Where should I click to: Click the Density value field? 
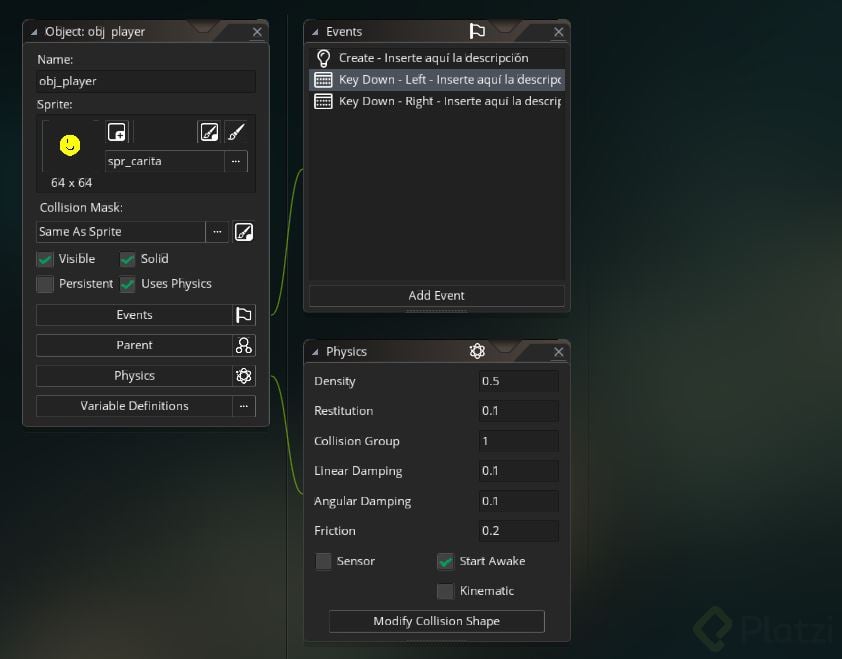point(518,381)
